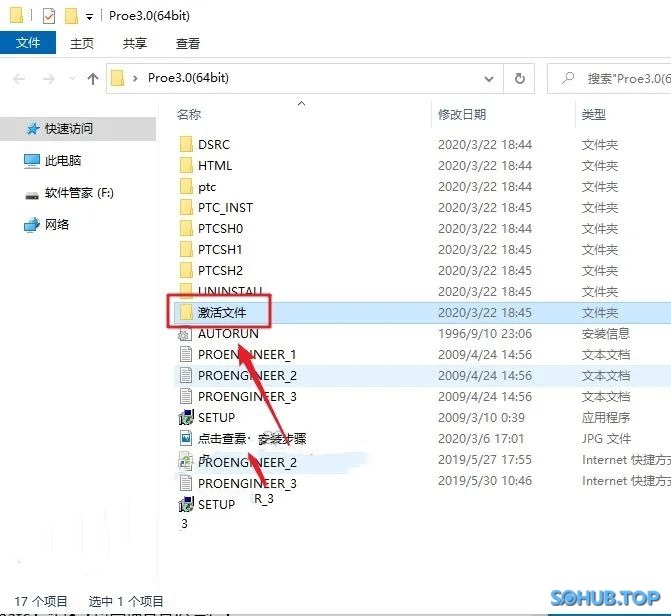671x616 pixels.
Task: Select the PTC_INST folder icon
Action: point(186,208)
